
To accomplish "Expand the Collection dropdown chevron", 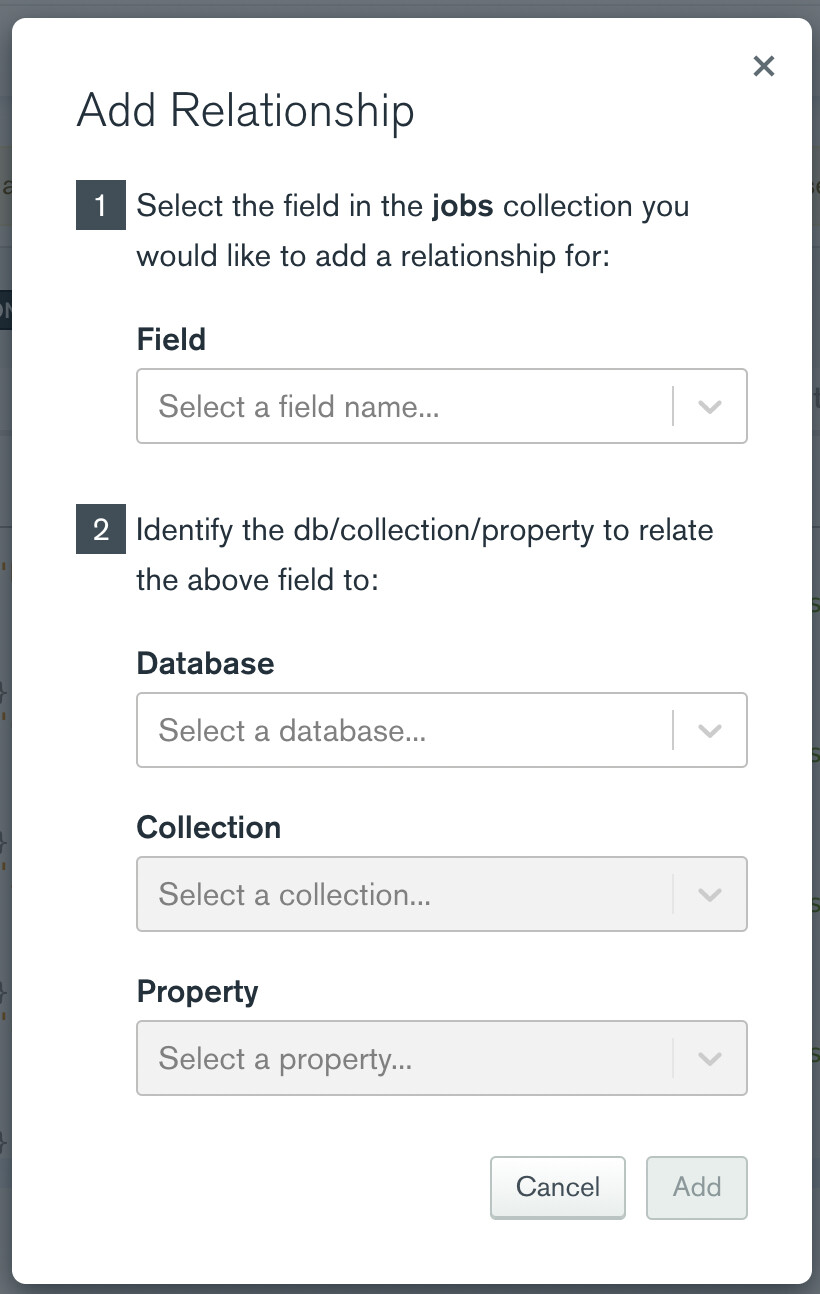I will (709, 895).
